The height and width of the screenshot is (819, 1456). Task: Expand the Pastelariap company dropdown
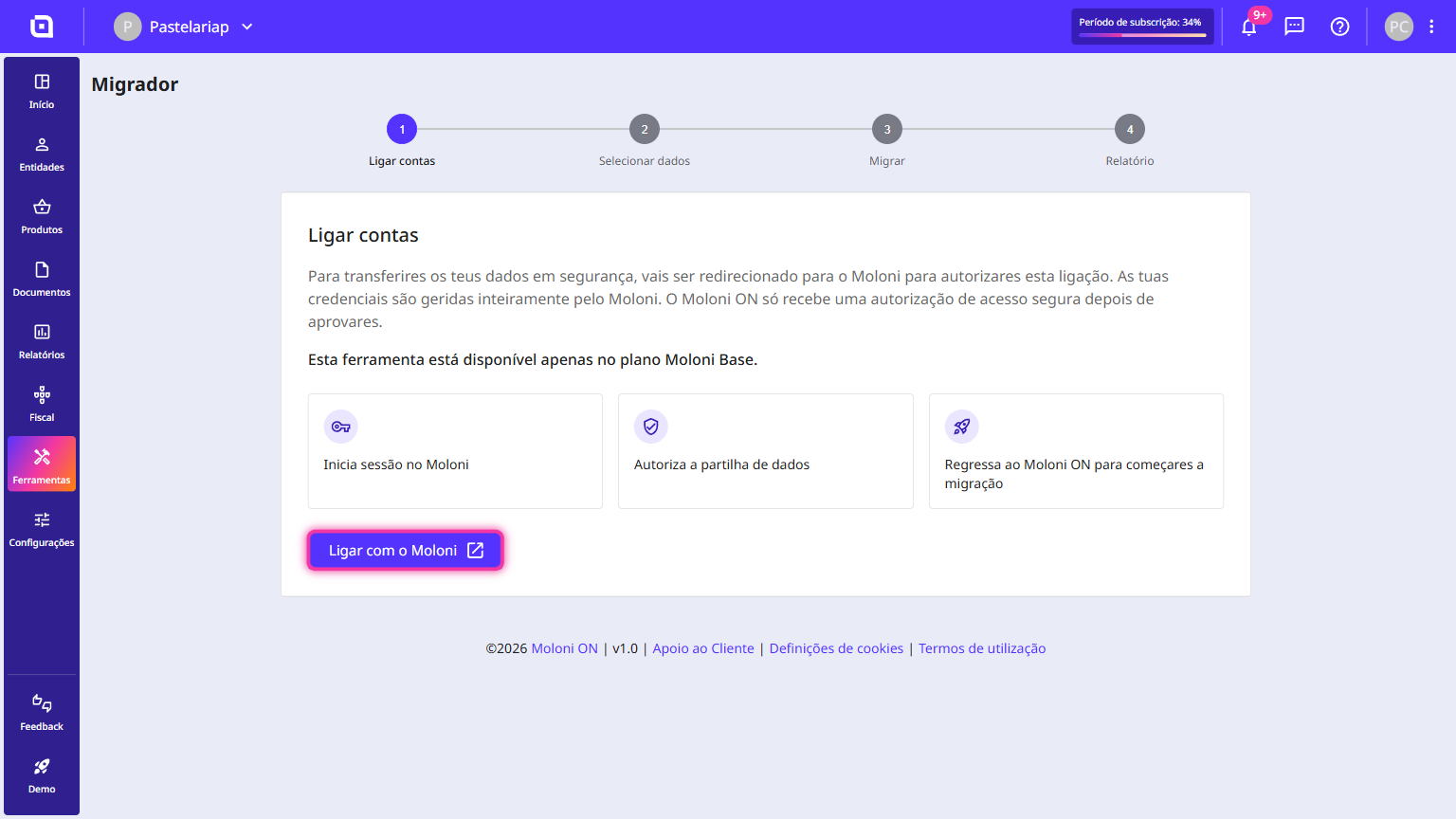[x=247, y=27]
